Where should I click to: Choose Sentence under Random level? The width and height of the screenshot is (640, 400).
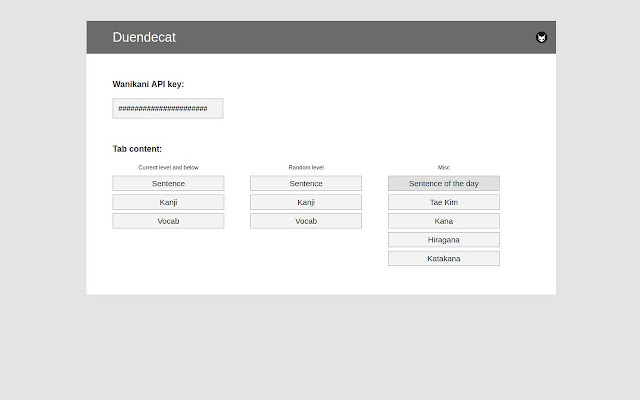click(306, 183)
